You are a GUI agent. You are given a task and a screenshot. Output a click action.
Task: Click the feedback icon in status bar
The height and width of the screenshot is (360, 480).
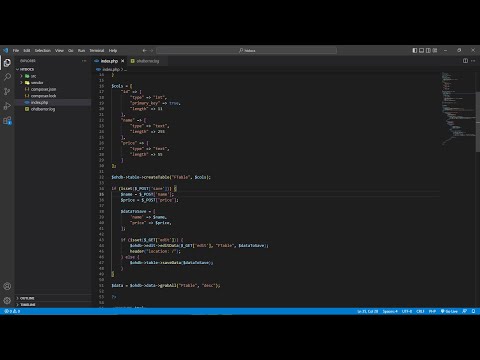464,311
